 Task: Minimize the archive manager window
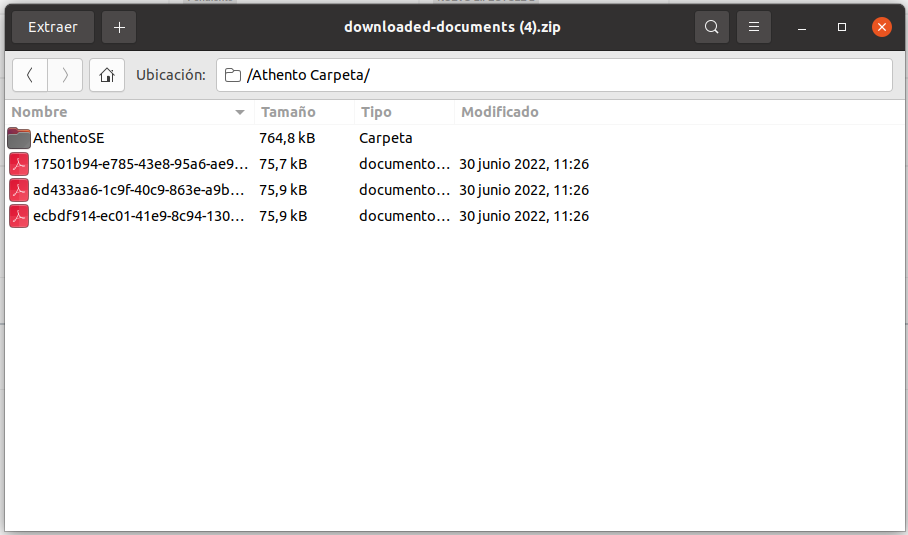[803, 27]
